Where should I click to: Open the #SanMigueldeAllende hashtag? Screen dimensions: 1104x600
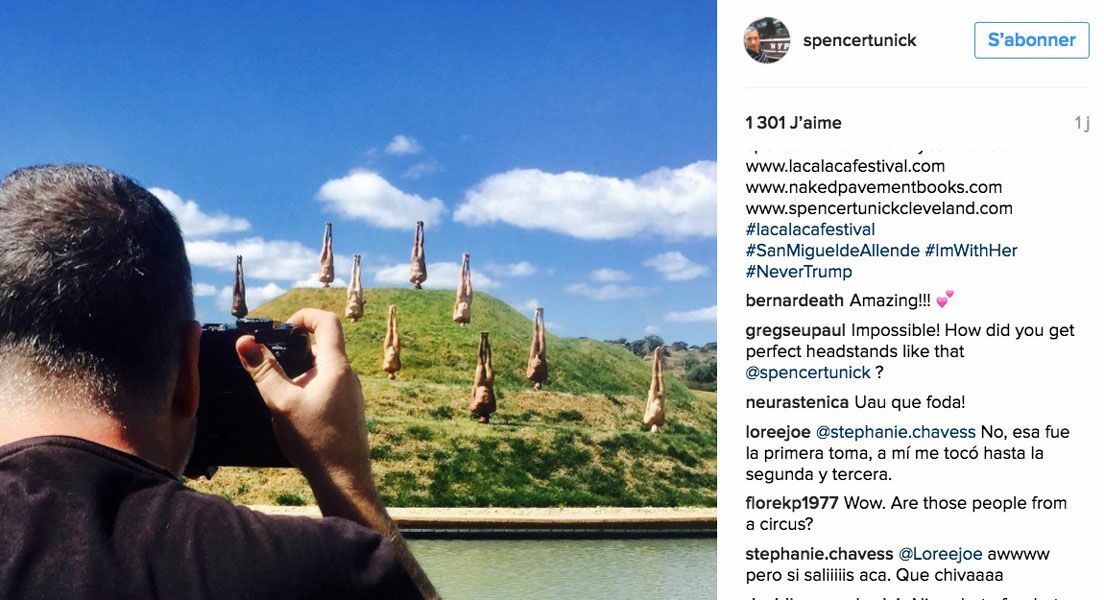tap(832, 251)
